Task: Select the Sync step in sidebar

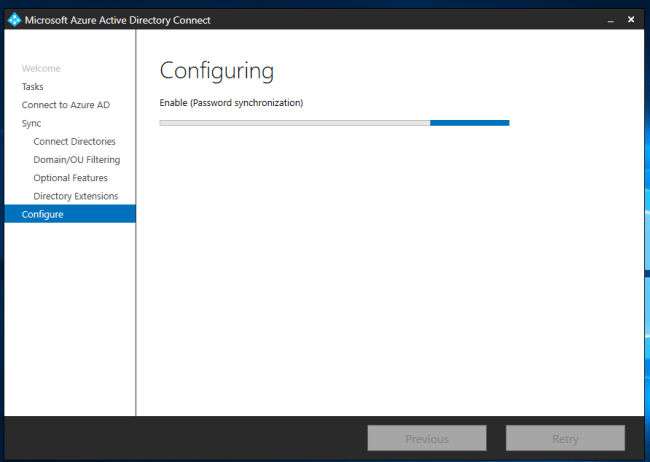Action: pyautogui.click(x=32, y=123)
